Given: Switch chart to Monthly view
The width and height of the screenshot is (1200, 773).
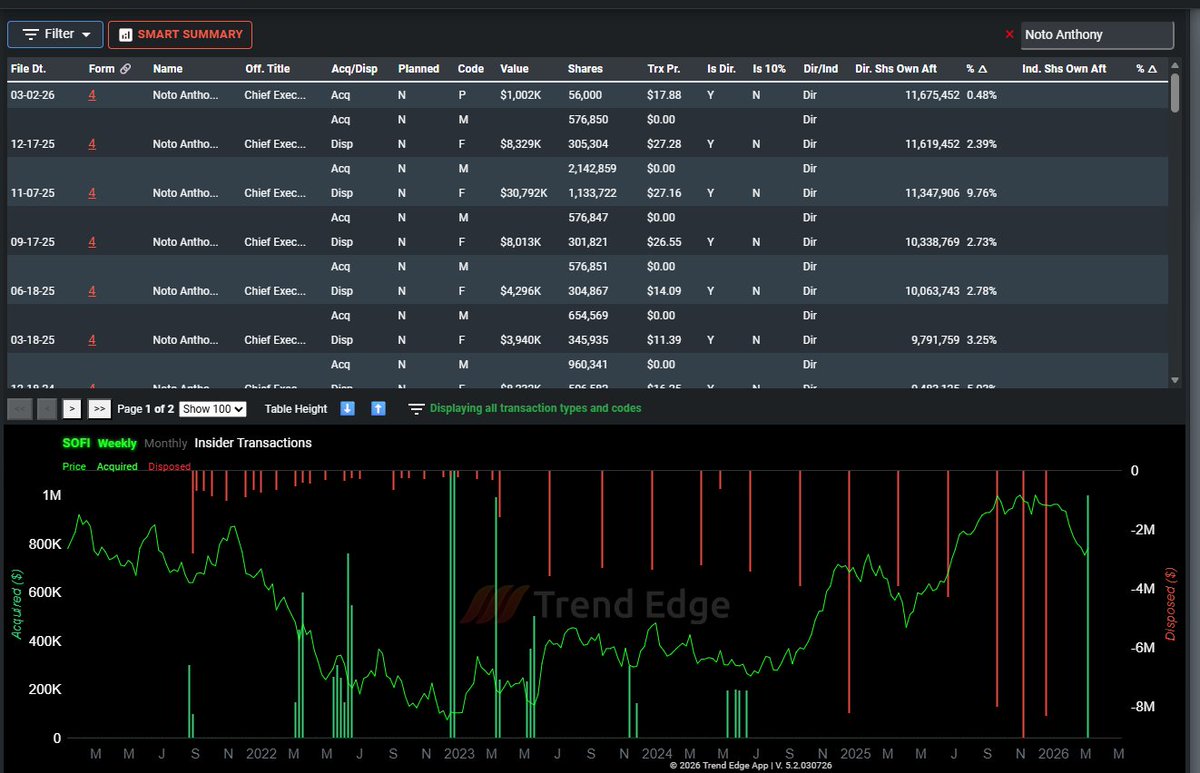Looking at the screenshot, I should pyautogui.click(x=165, y=443).
